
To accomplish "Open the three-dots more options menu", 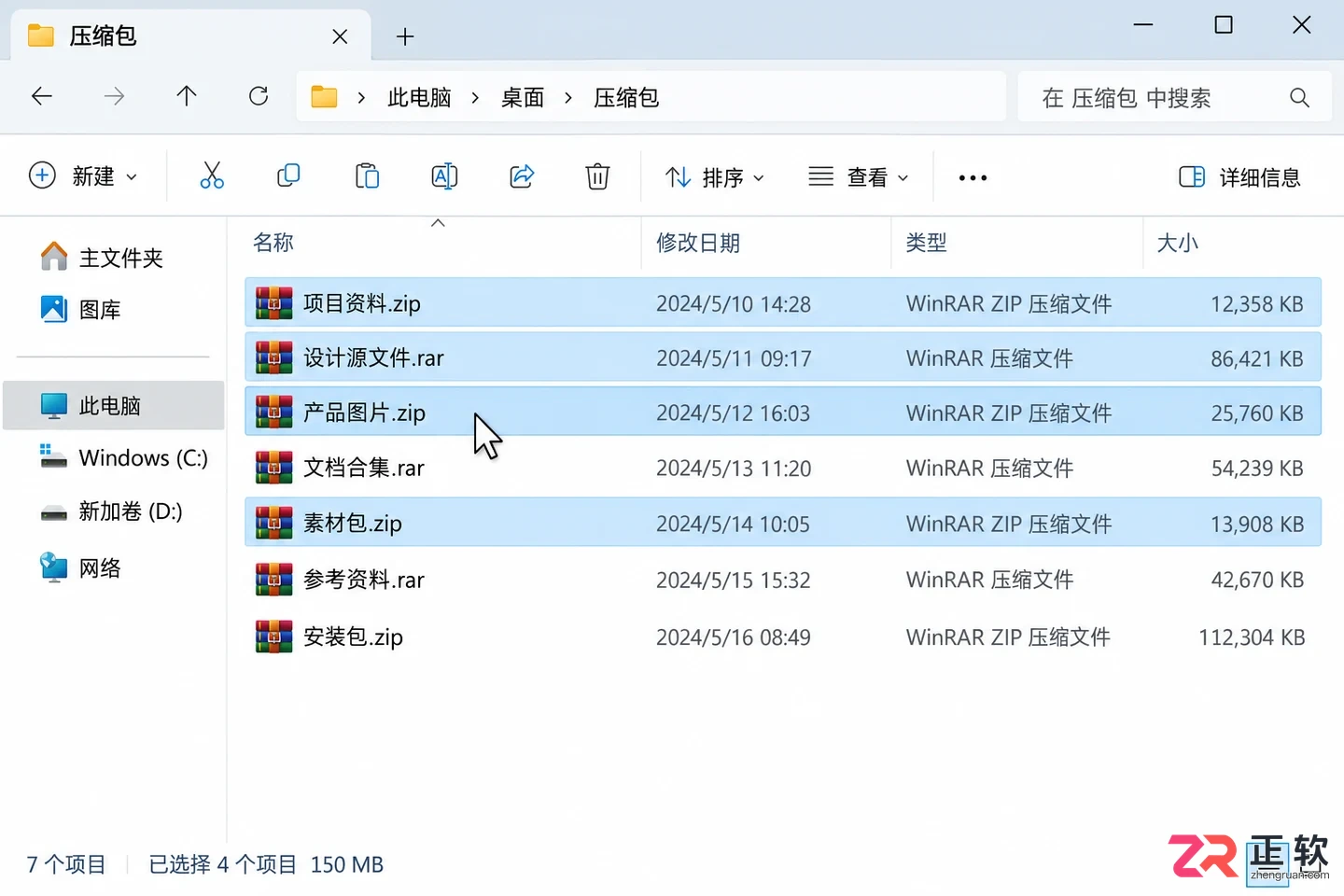I will pyautogui.click(x=973, y=177).
